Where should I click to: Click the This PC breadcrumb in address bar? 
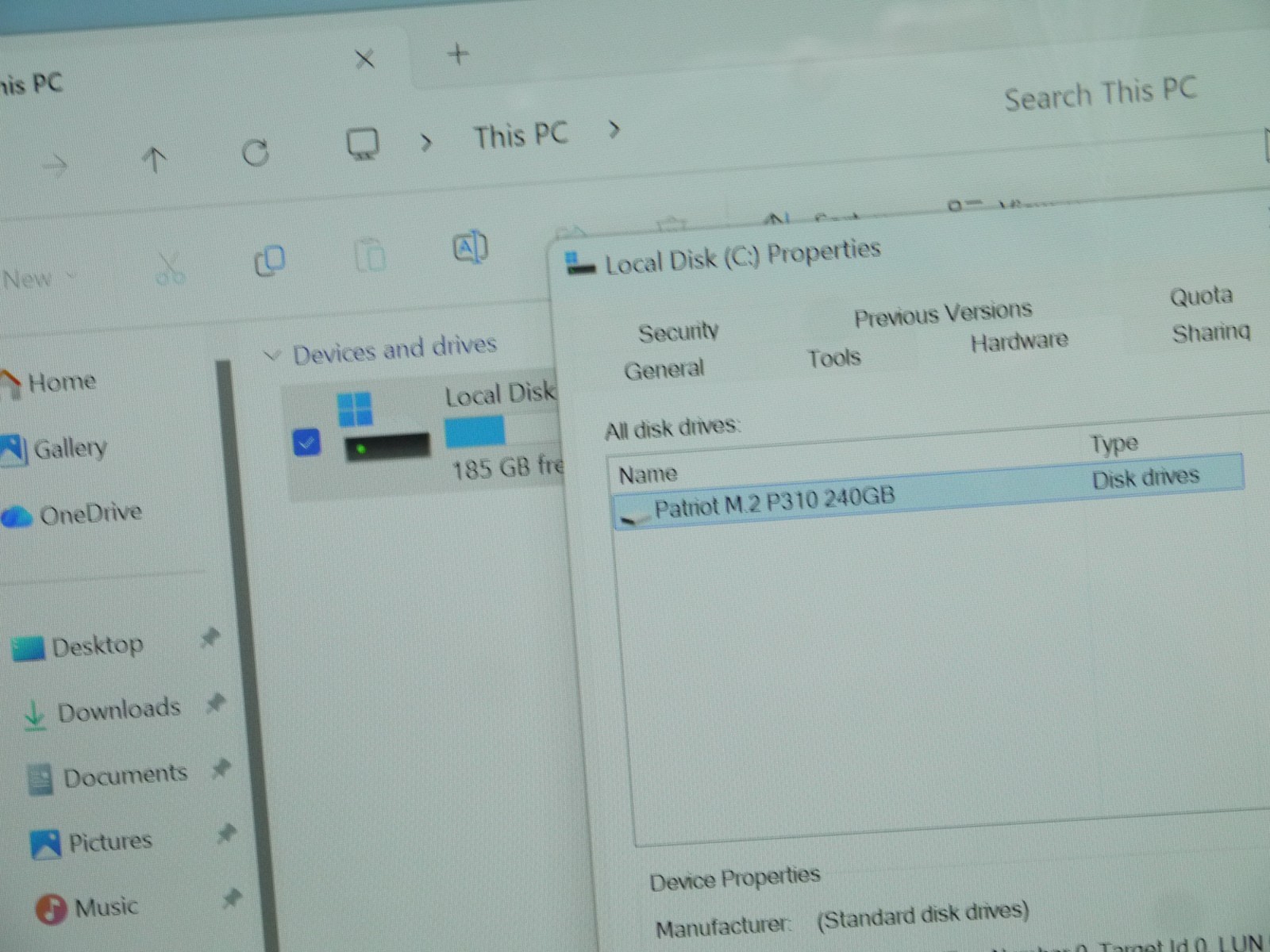coord(521,136)
